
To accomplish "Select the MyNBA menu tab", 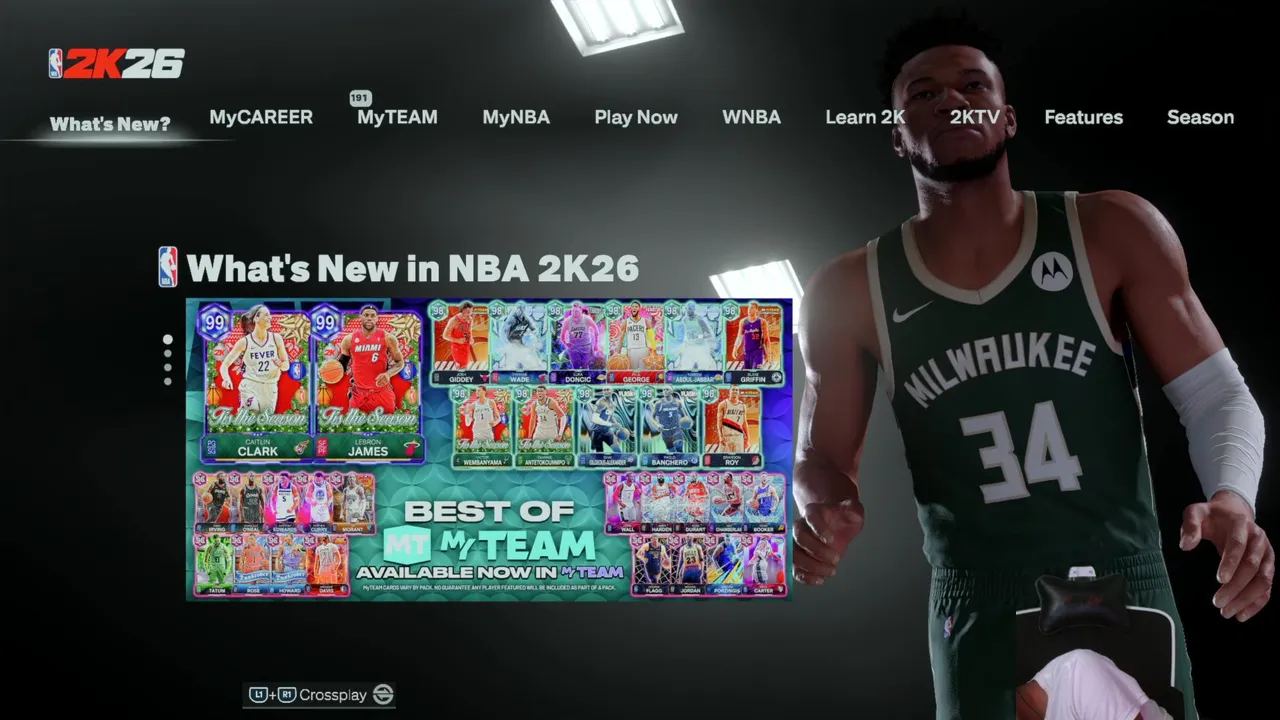I will coord(516,117).
